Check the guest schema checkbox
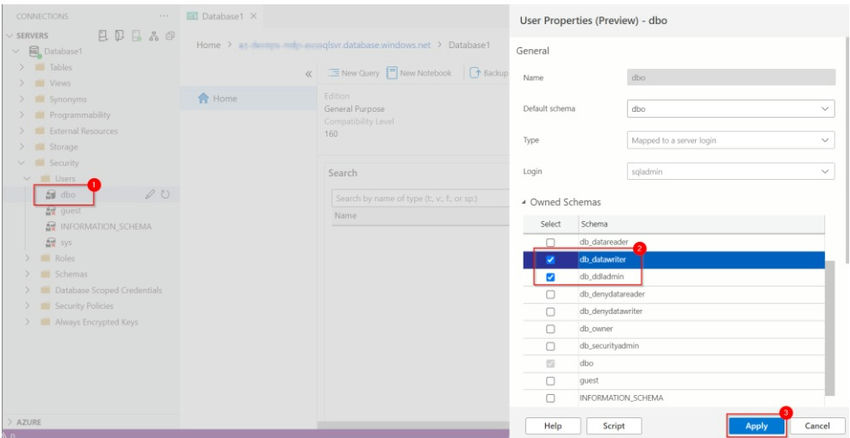The image size is (850, 438). [x=550, y=381]
